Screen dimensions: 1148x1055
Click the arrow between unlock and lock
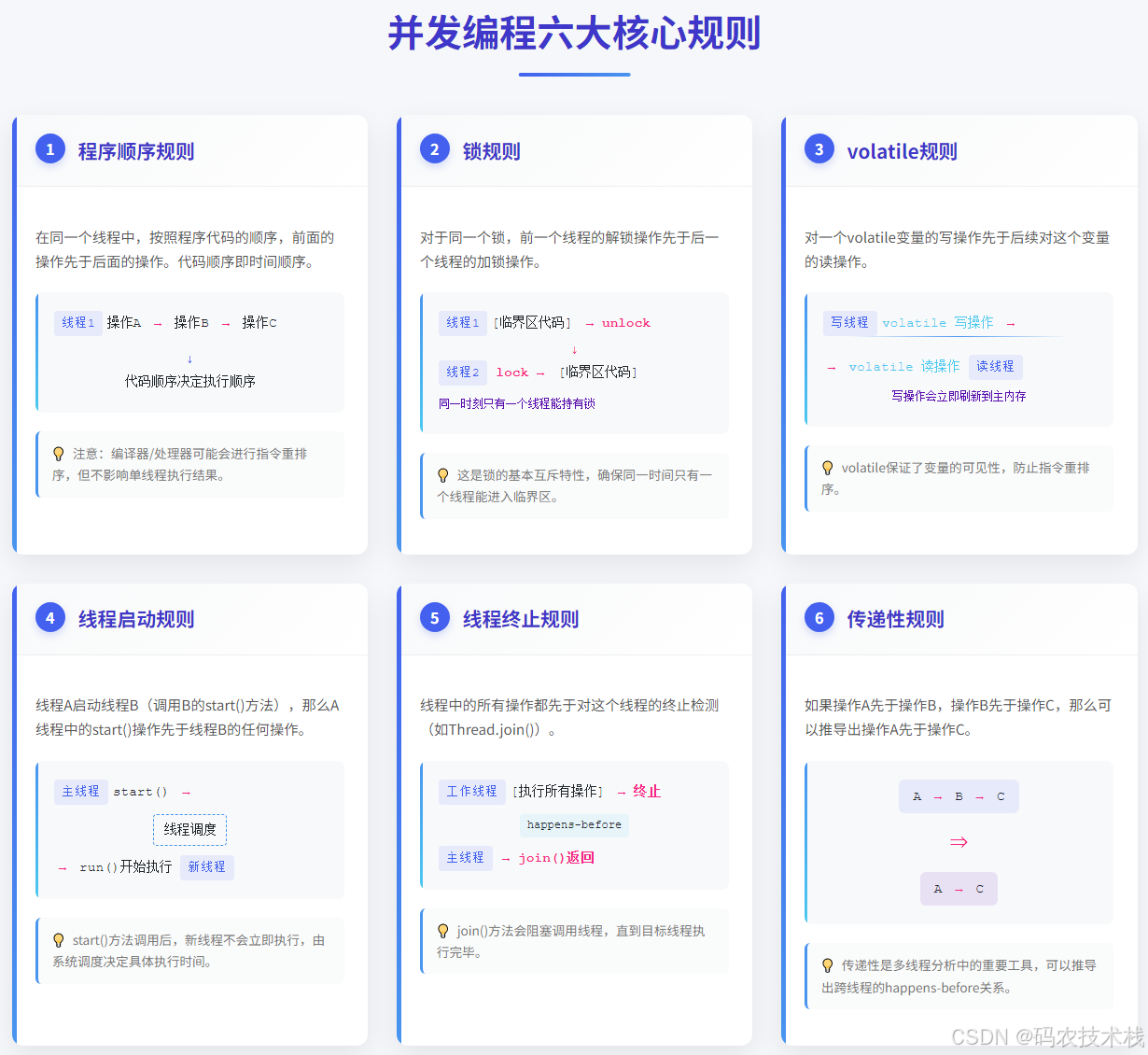tap(574, 347)
